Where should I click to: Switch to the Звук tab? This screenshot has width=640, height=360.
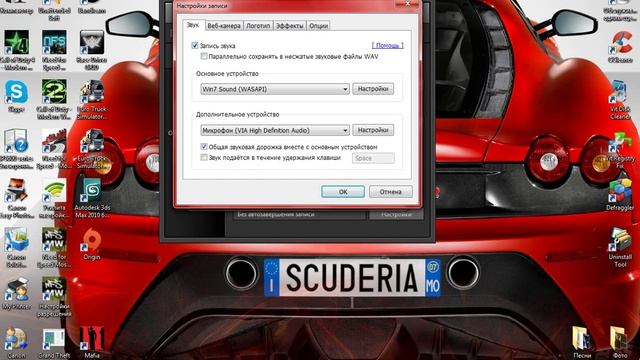(x=193, y=25)
